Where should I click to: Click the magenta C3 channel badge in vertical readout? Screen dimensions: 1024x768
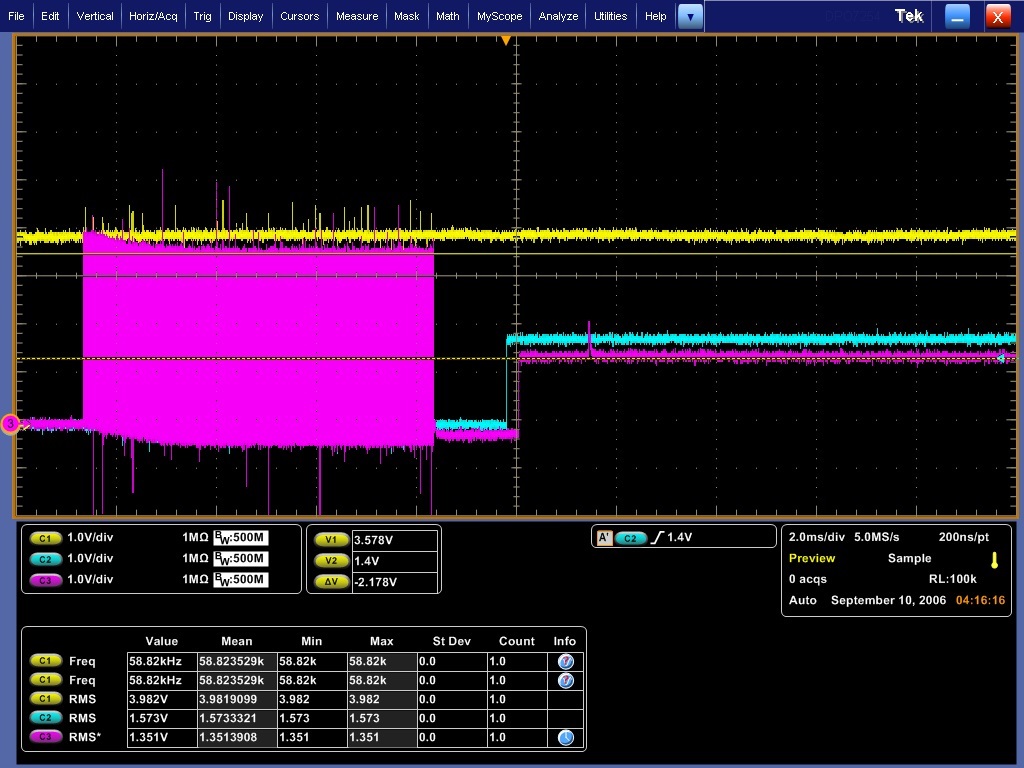pos(47,580)
